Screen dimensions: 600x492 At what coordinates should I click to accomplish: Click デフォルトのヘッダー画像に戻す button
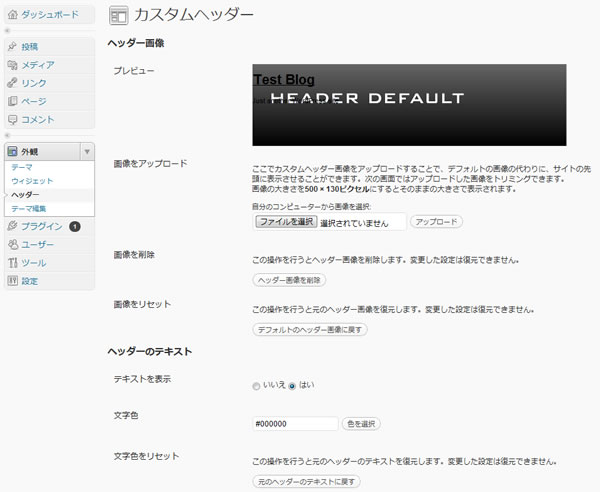(310, 329)
